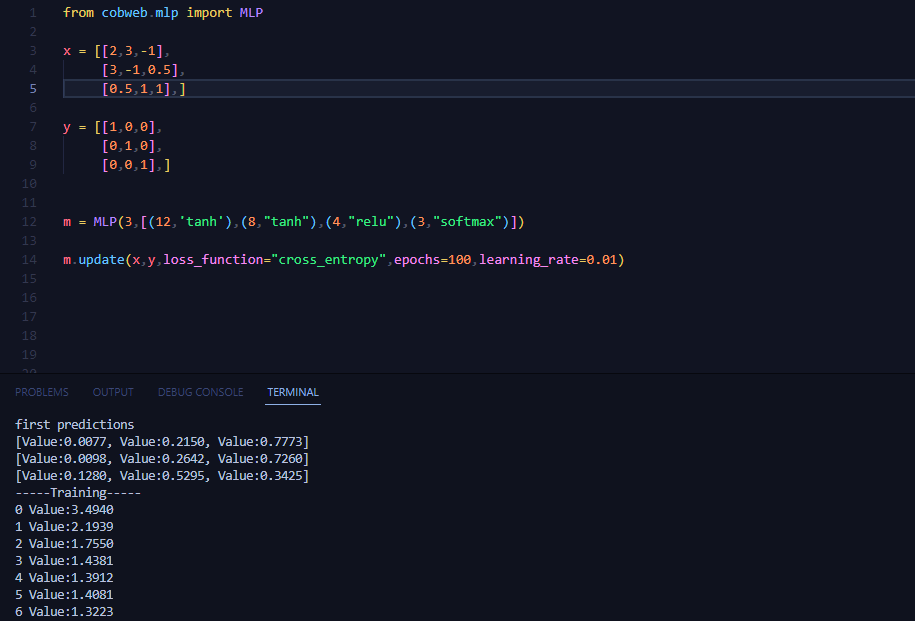
Task: Click the terminal value 0.2642
Action: coord(184,459)
